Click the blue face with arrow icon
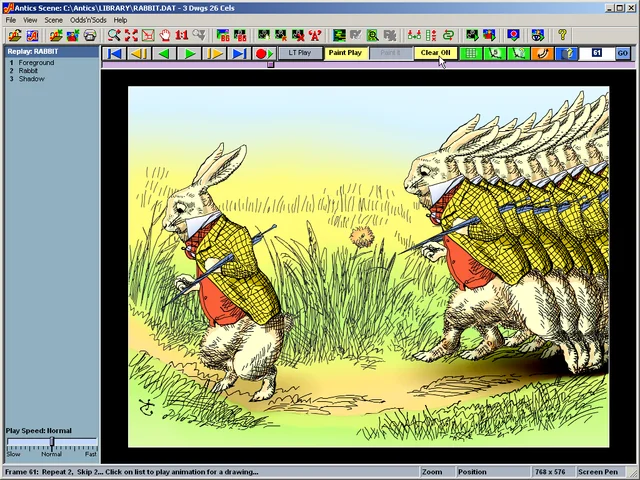 pos(538,36)
